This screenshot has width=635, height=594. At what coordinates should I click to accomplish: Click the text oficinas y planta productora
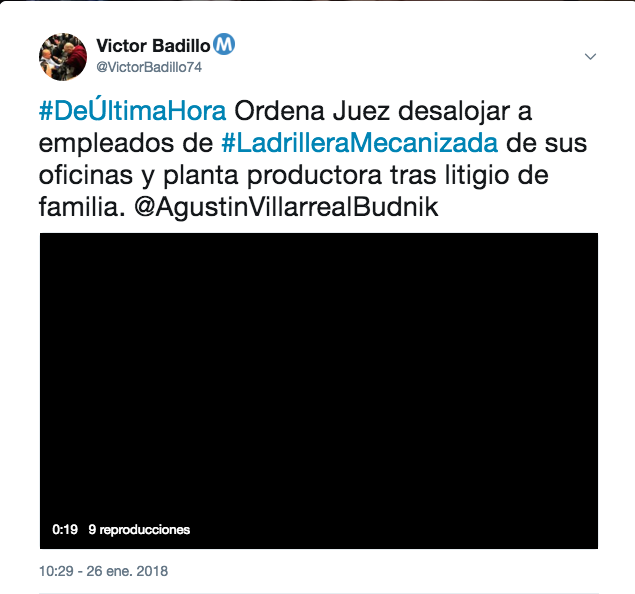(210, 176)
